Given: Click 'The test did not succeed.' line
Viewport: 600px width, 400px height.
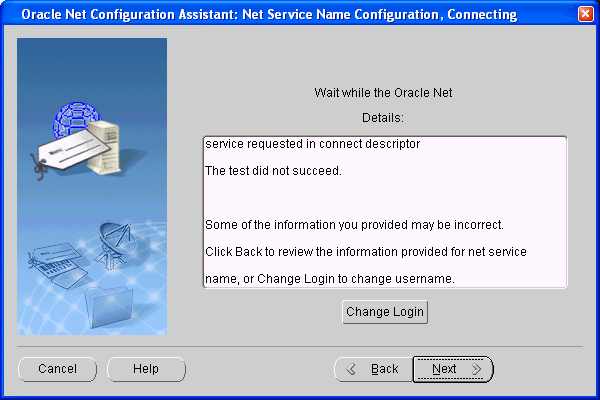Looking at the screenshot, I should pyautogui.click(x=273, y=171).
